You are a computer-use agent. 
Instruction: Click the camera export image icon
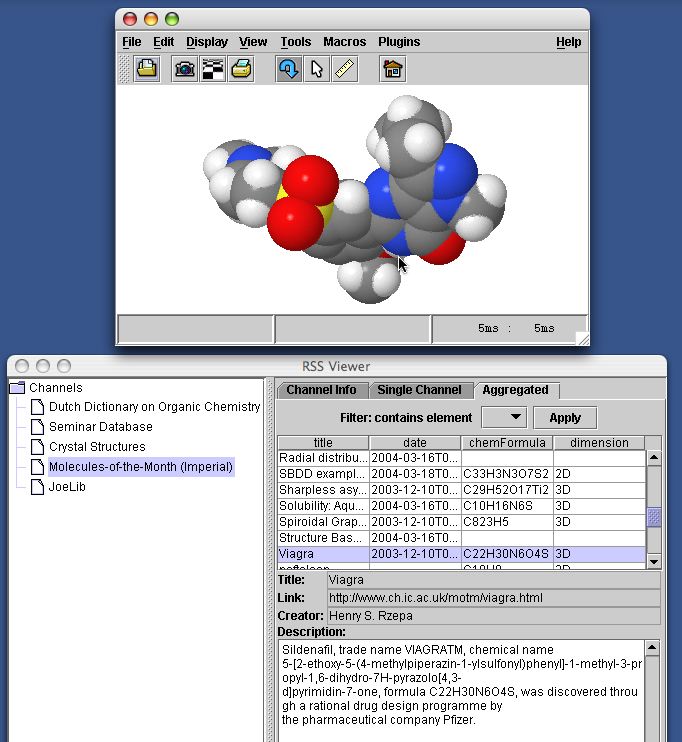coord(185,69)
